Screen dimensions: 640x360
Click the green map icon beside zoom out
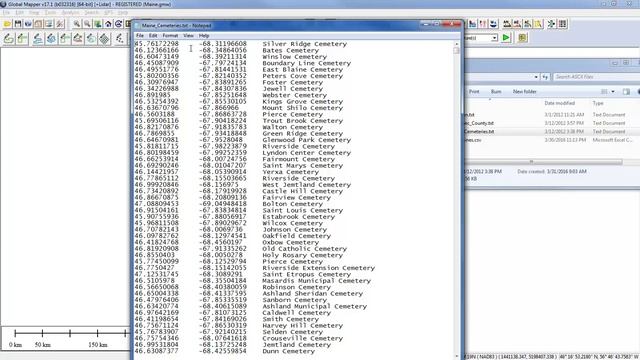click(98, 24)
